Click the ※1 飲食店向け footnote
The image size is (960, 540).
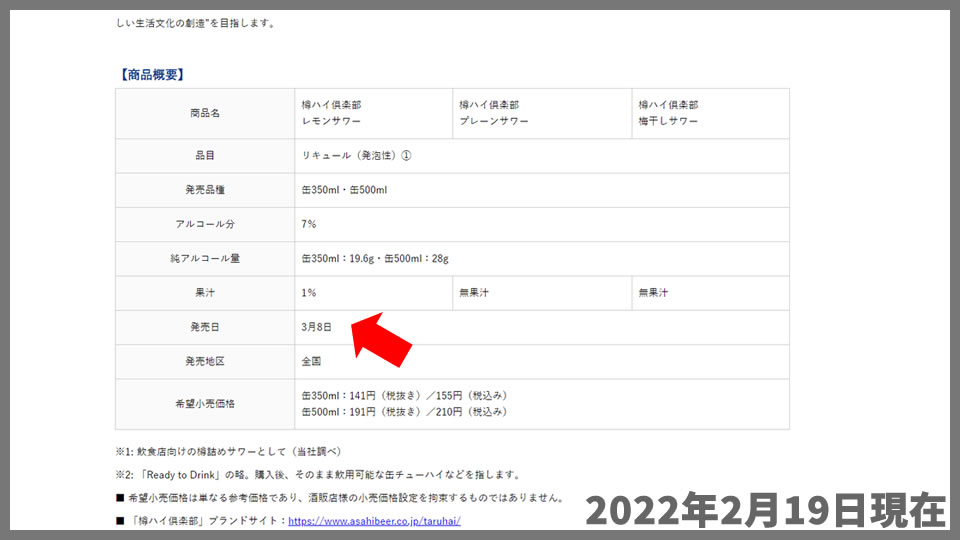228,451
